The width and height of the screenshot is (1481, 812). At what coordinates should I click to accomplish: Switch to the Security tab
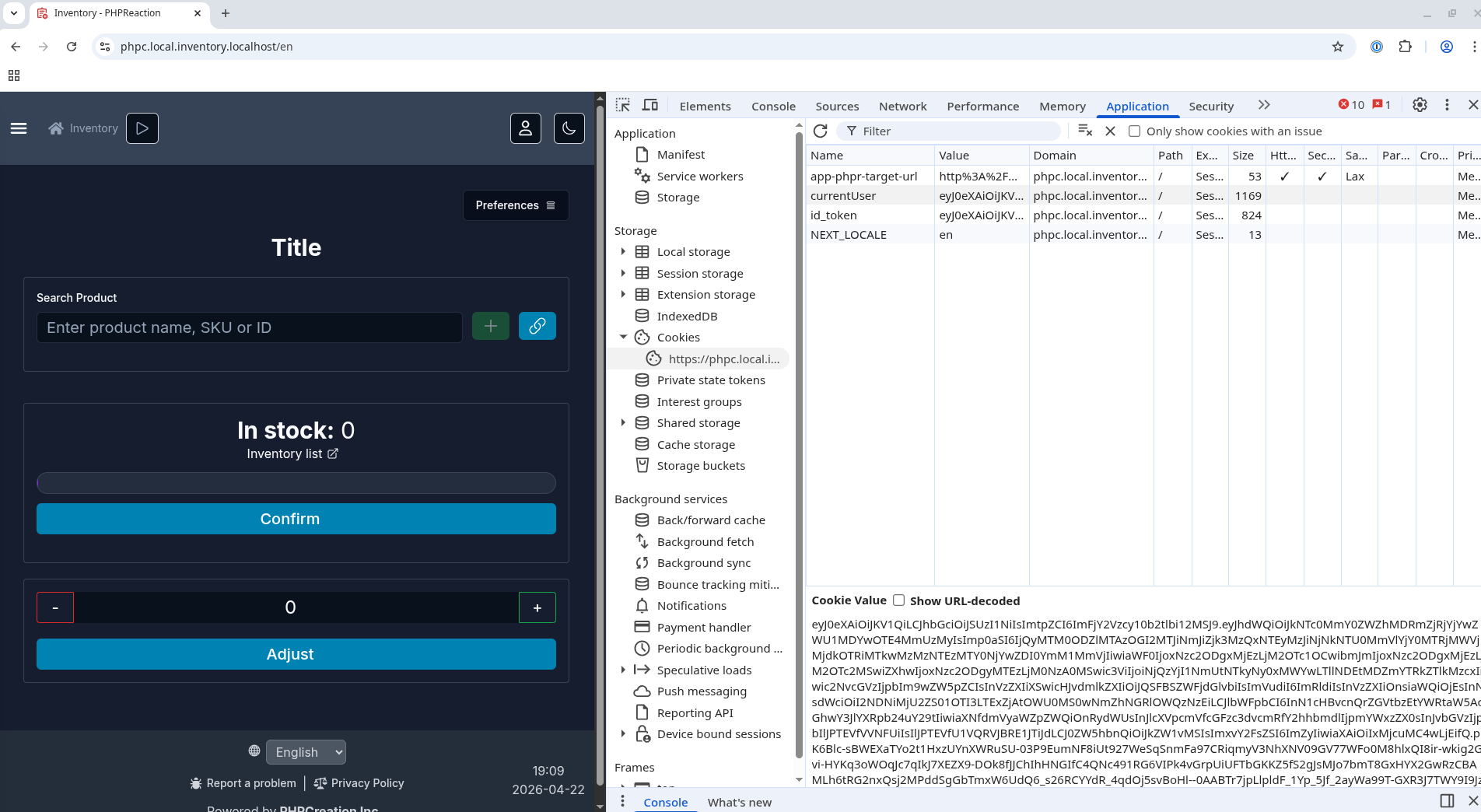1211,106
